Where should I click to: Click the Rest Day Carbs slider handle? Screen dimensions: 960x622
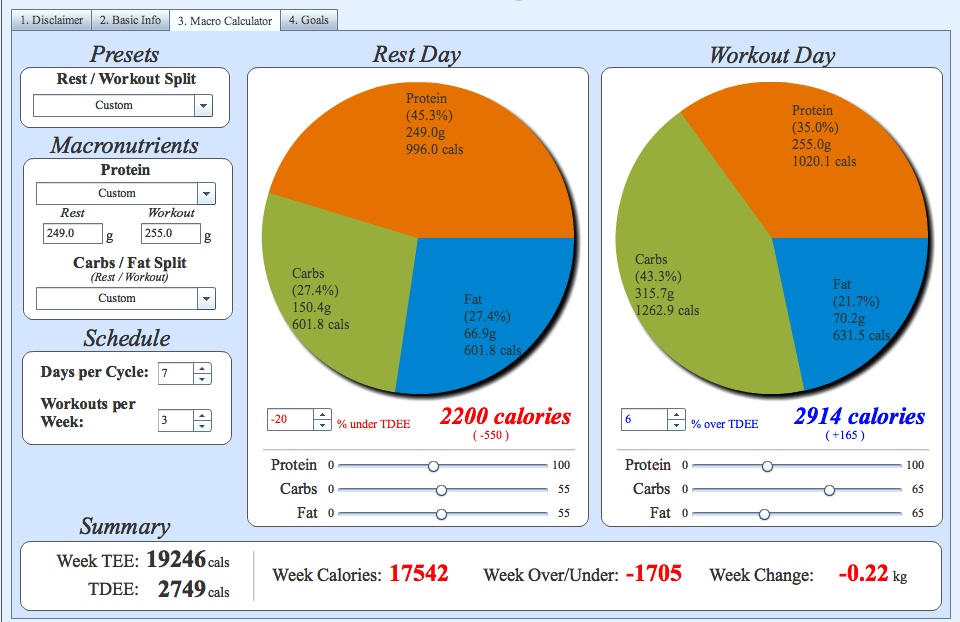pyautogui.click(x=441, y=490)
